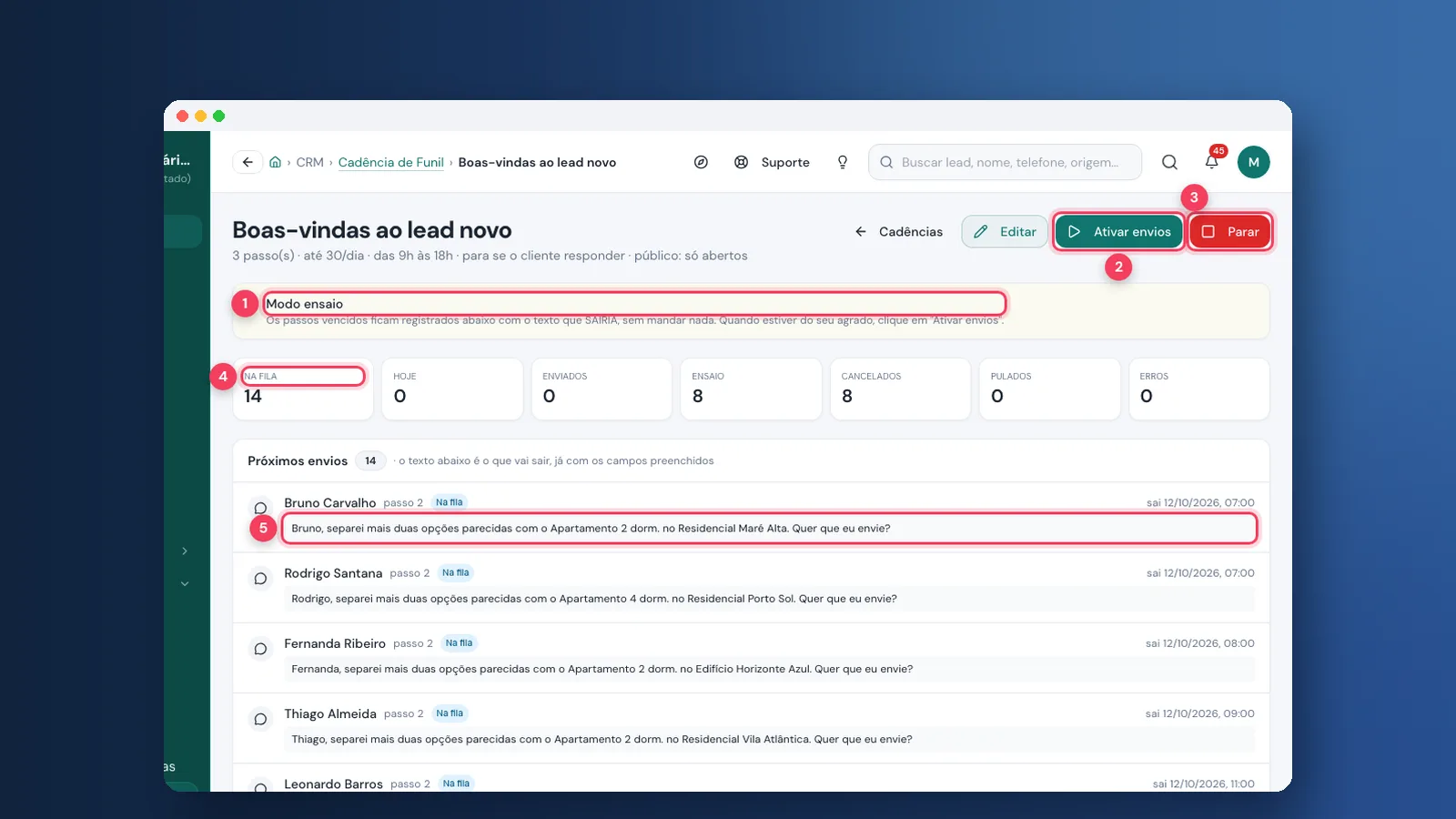
Task: Click Na fila badge on Rodrigo Santana row
Action: coord(456,572)
